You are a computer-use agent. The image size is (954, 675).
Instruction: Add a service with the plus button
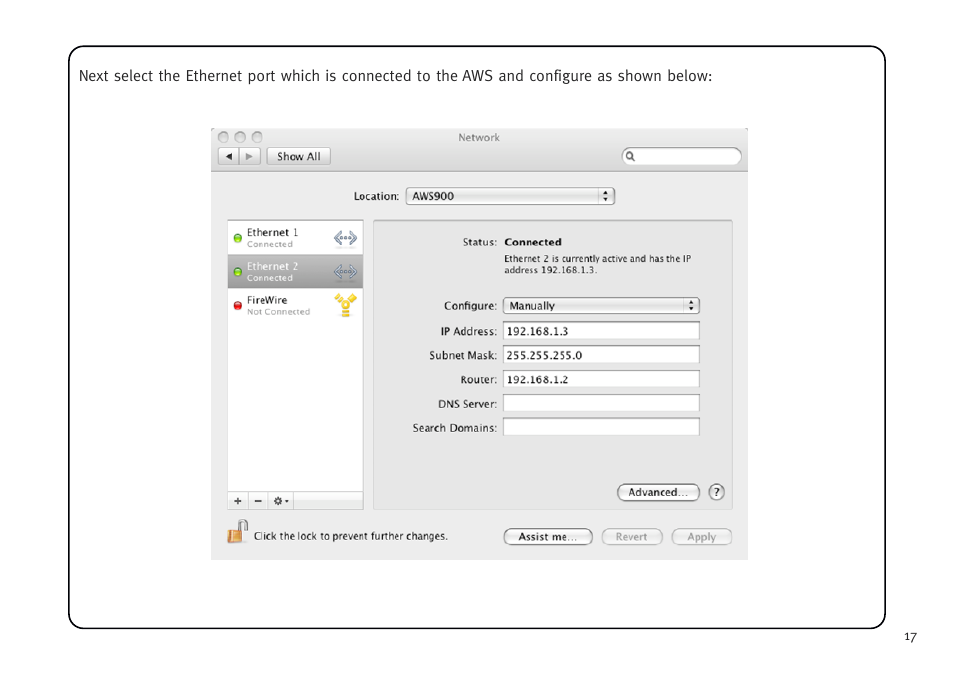pyautogui.click(x=238, y=501)
